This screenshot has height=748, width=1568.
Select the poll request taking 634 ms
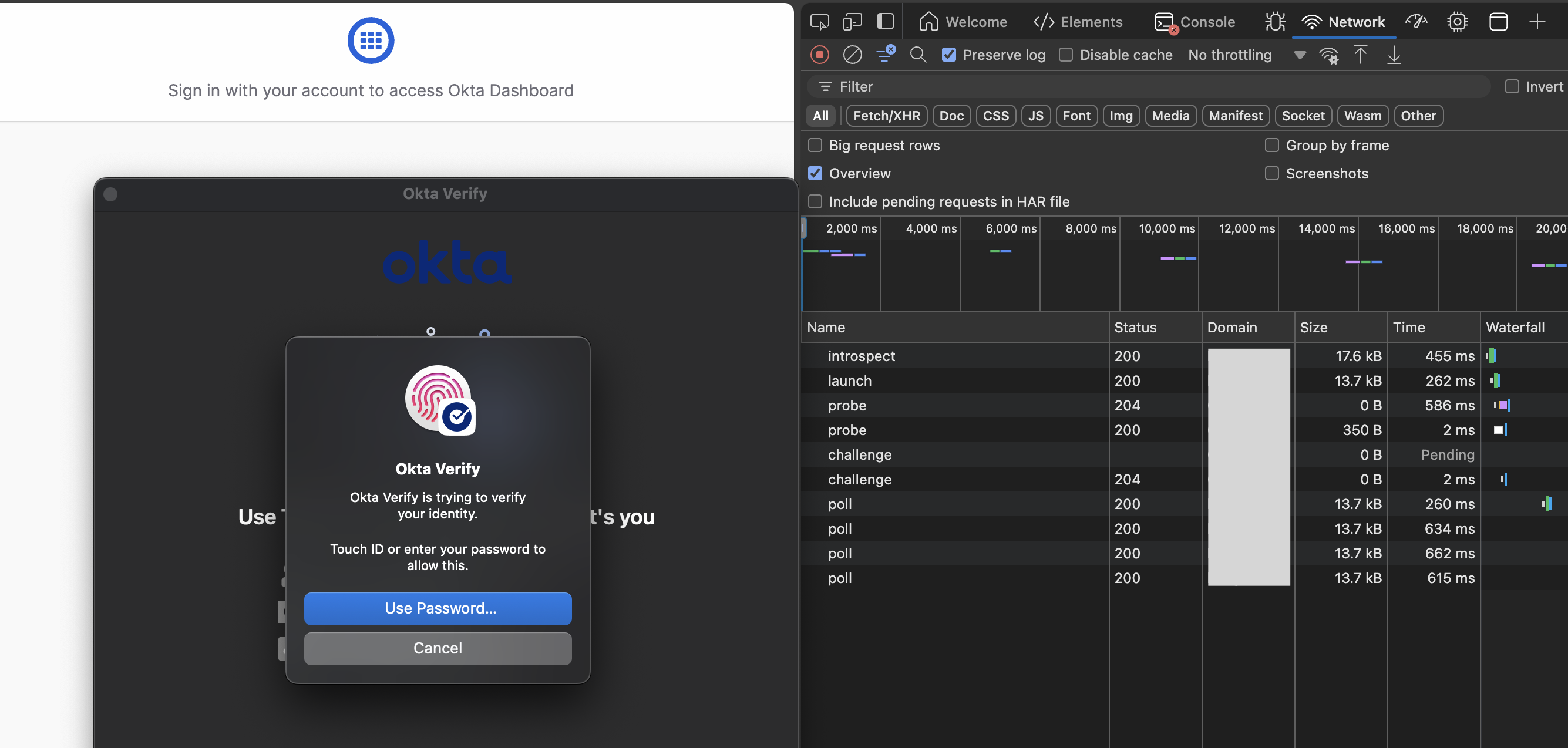[x=1184, y=529]
